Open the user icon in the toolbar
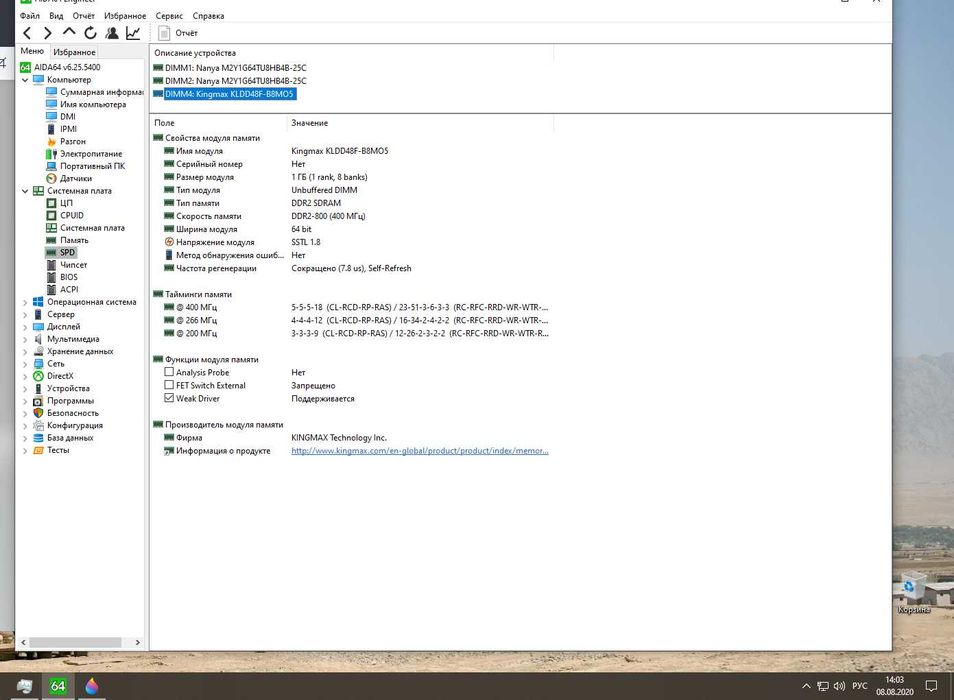Image resolution: width=954 pixels, height=700 pixels. click(x=111, y=33)
